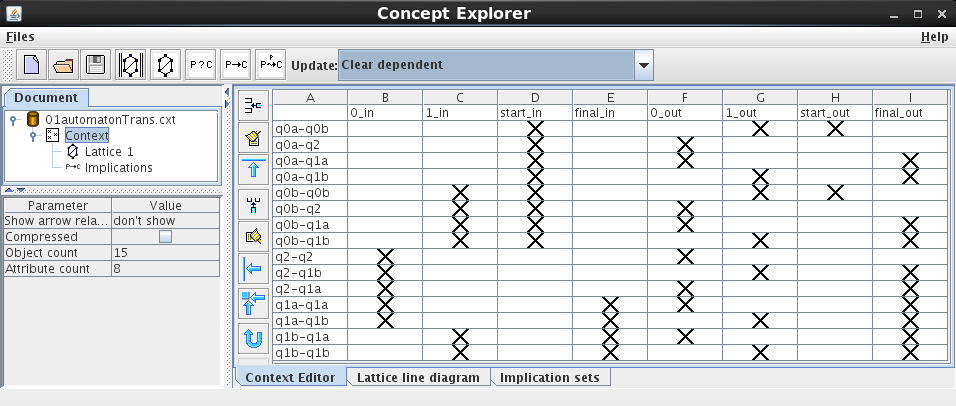Switch to Implication sets tab
Image resolution: width=956 pixels, height=406 pixels.
pos(550,378)
